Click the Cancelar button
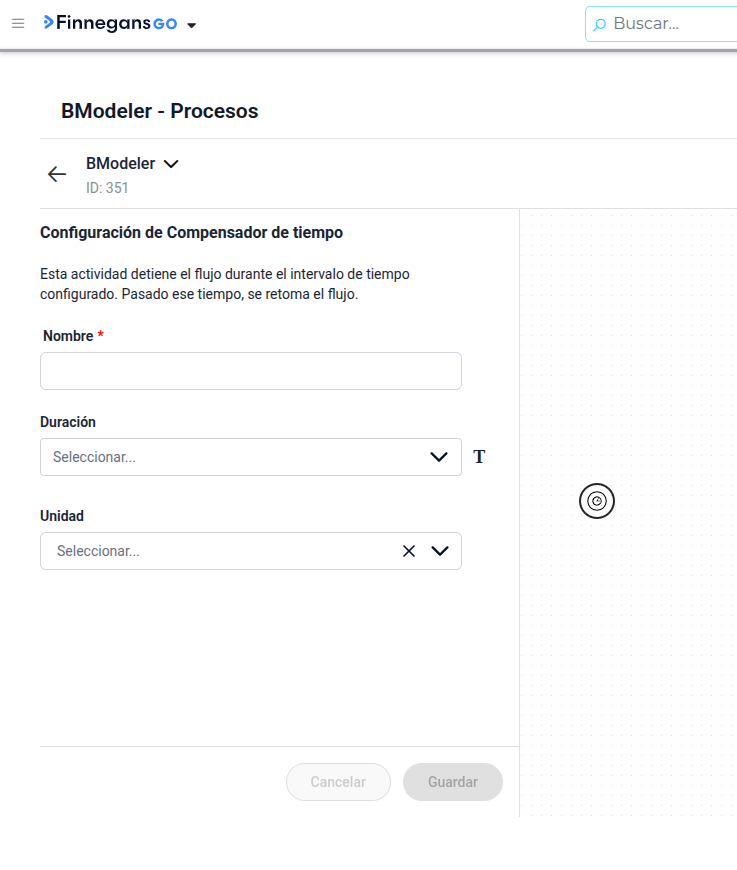This screenshot has width=737, height=870. pyautogui.click(x=339, y=782)
